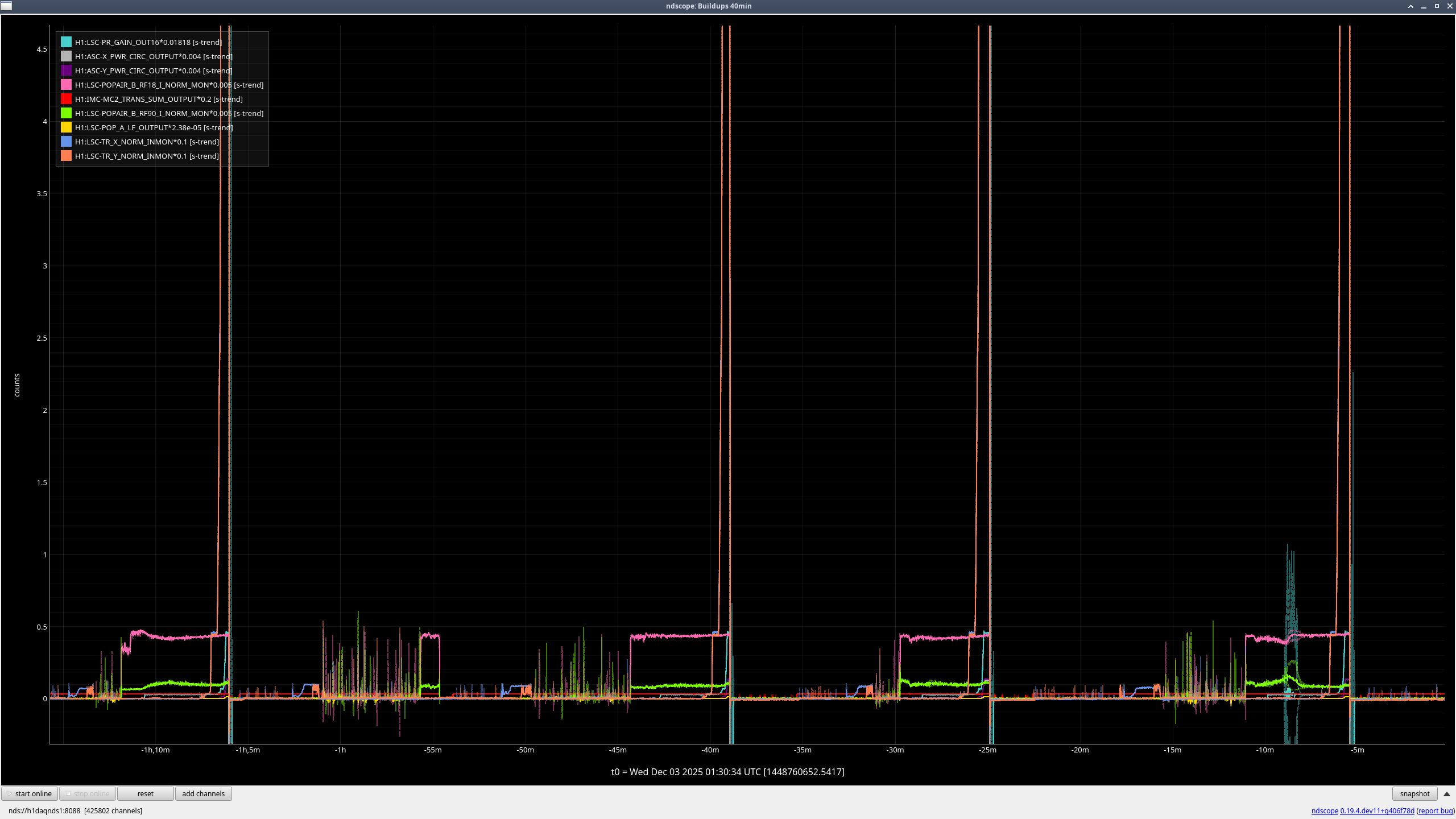Toggle H1:LSC-PR_GAIN_OUT16 trace label in legend

pos(148,42)
